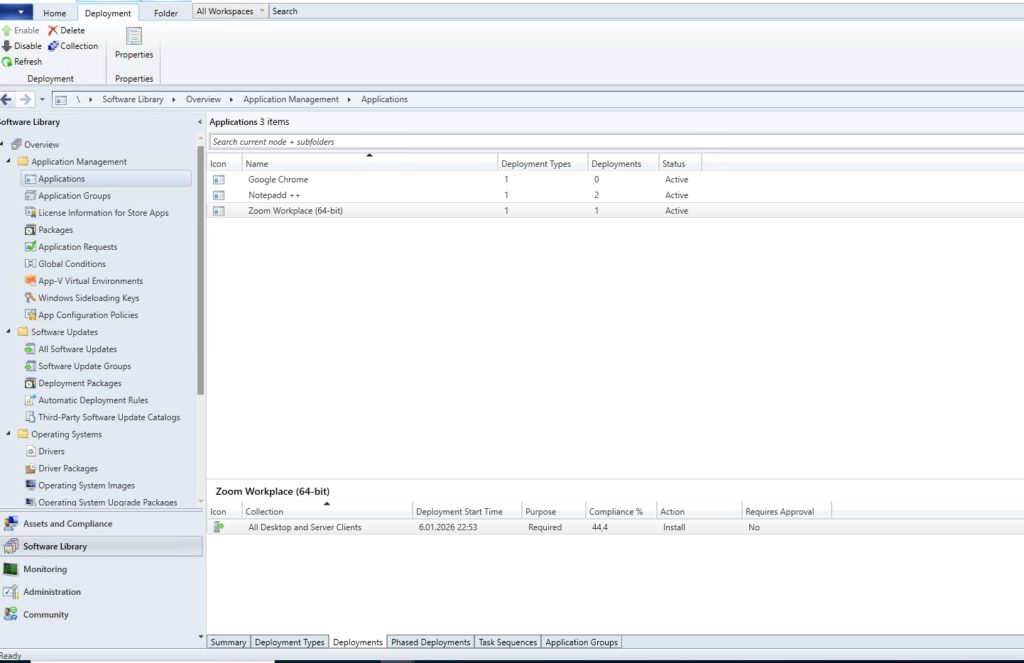Collapse the Operating Systems tree node
This screenshot has height=663, width=1024.
pyautogui.click(x=8, y=434)
